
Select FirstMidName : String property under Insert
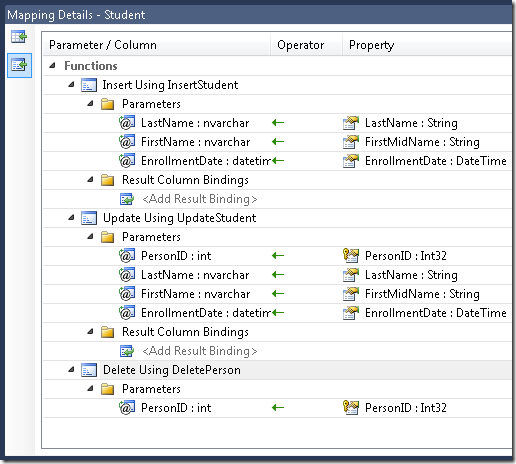click(422, 142)
